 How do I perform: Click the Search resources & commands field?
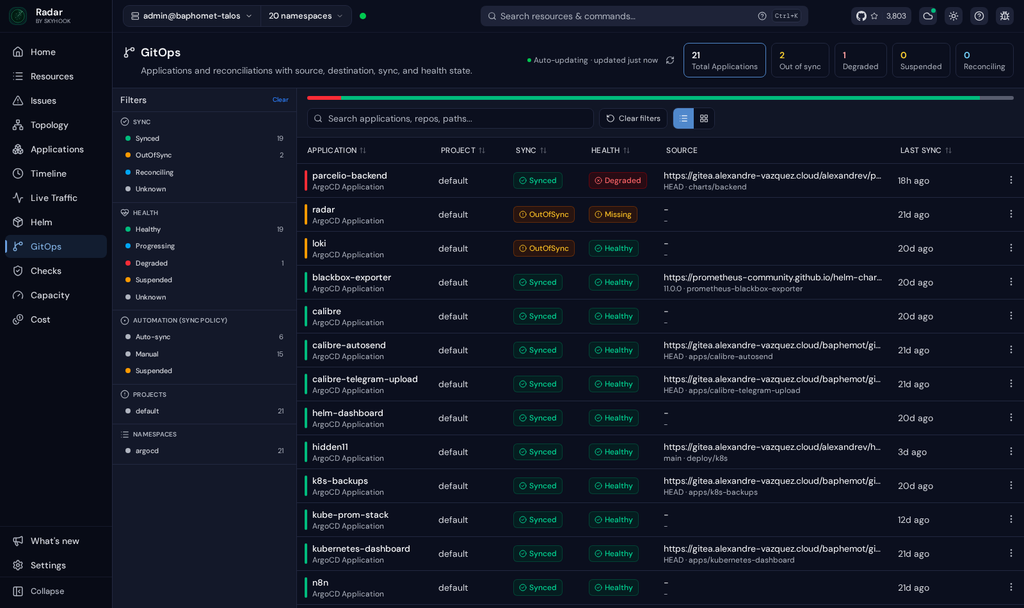(644, 16)
